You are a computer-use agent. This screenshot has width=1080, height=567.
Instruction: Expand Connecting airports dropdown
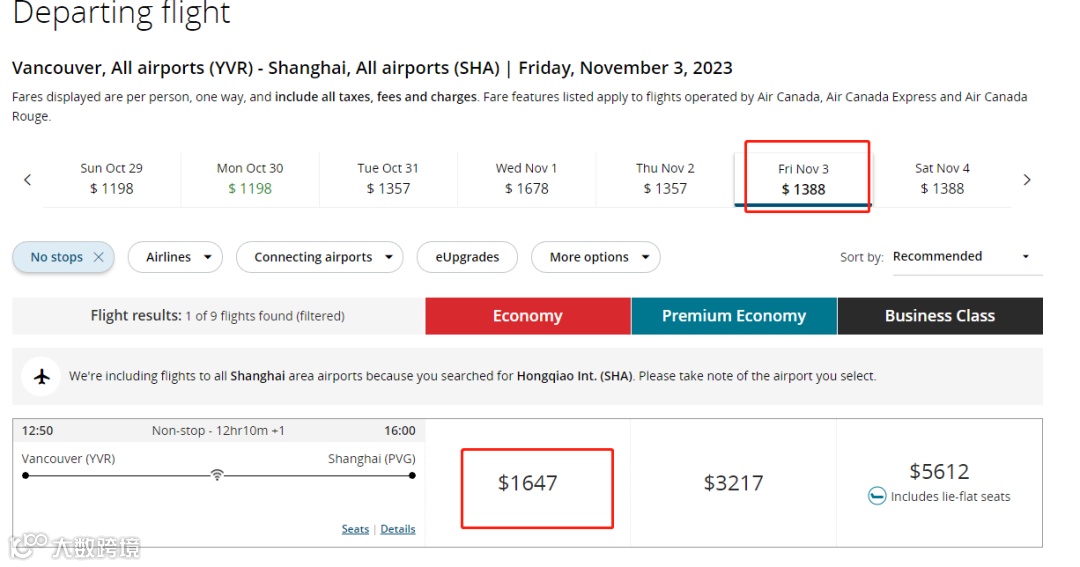click(320, 257)
